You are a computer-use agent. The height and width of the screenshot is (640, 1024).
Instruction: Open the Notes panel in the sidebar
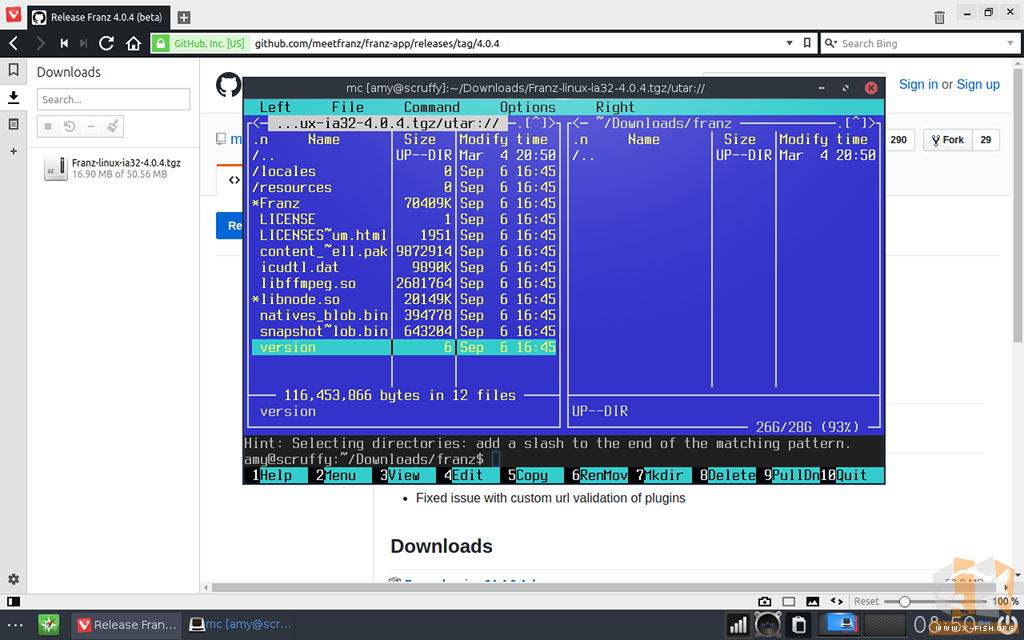coord(13,124)
